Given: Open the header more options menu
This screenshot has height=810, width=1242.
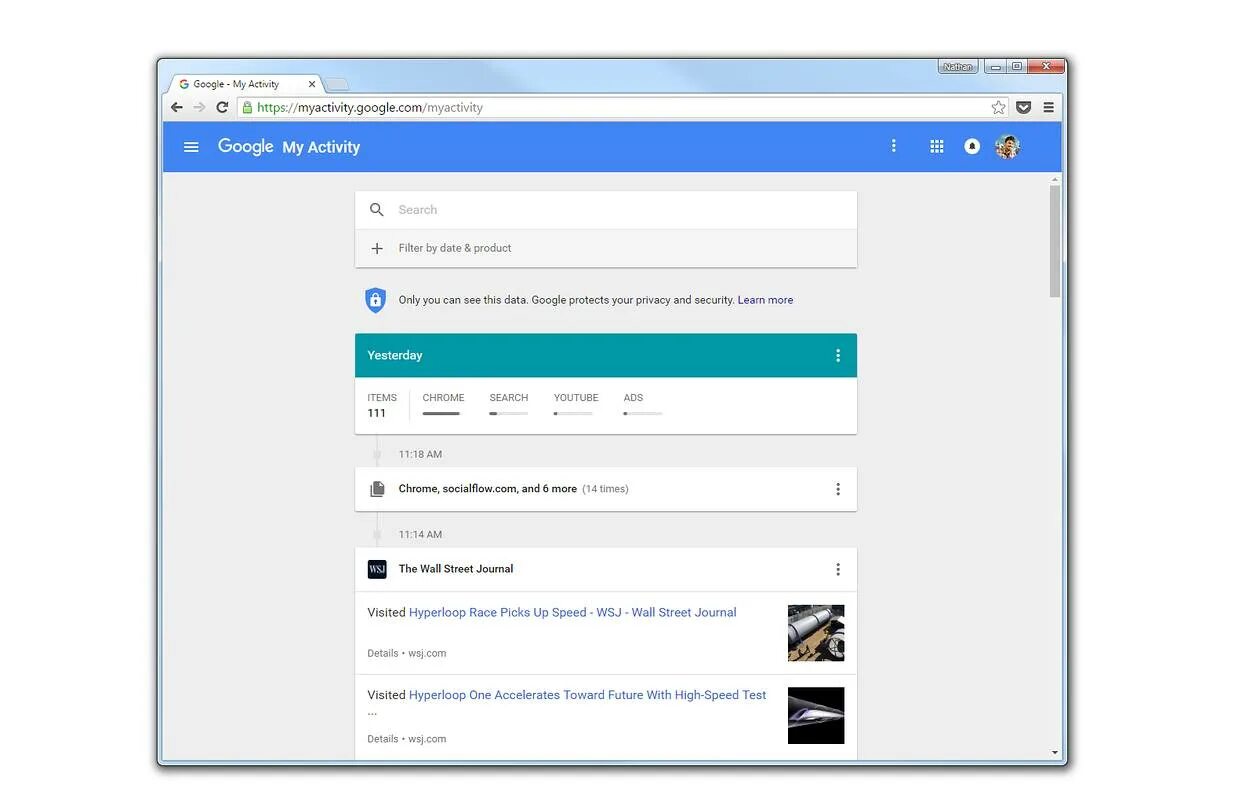Looking at the screenshot, I should click(894, 146).
